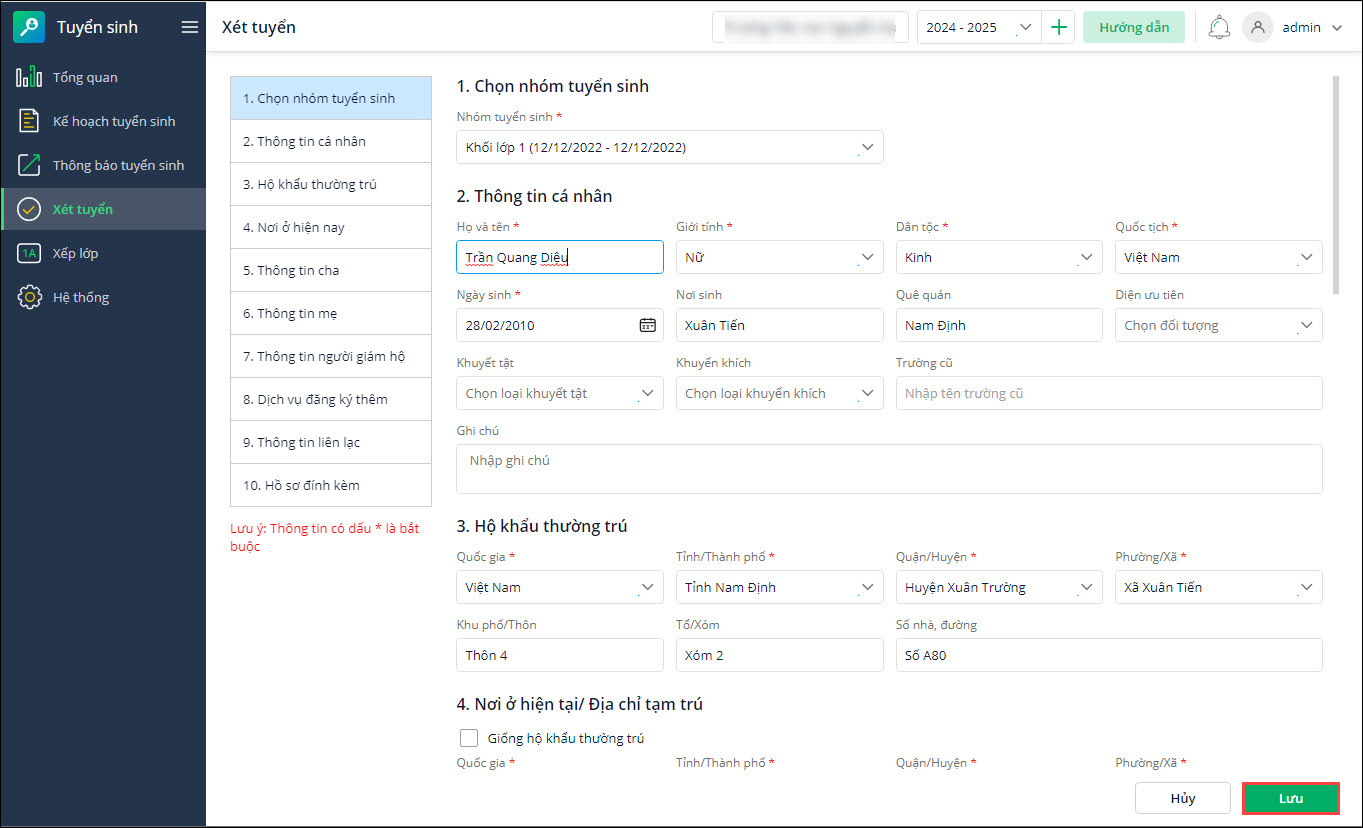Click the Họ và tên input field
This screenshot has height=828, width=1363.
[560, 257]
